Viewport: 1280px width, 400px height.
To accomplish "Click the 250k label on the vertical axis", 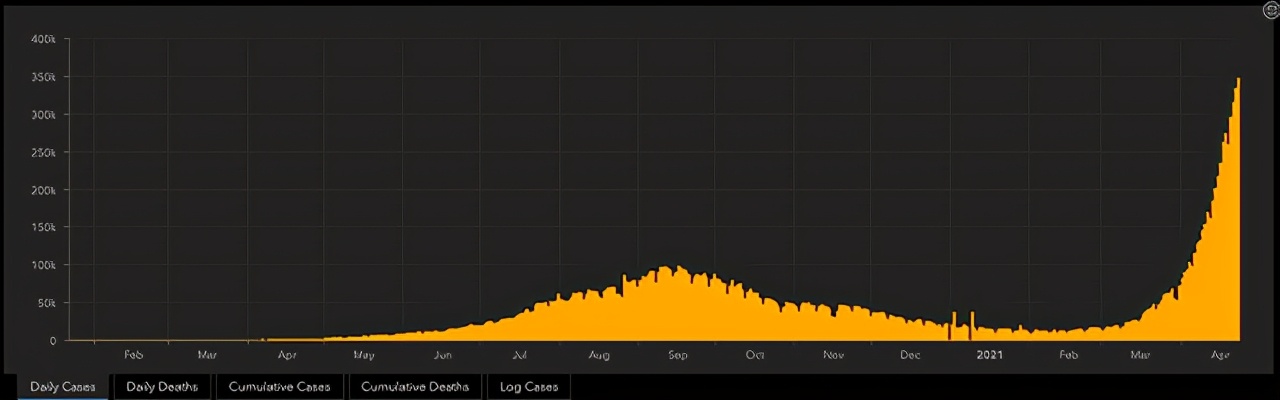I will tap(43, 152).
